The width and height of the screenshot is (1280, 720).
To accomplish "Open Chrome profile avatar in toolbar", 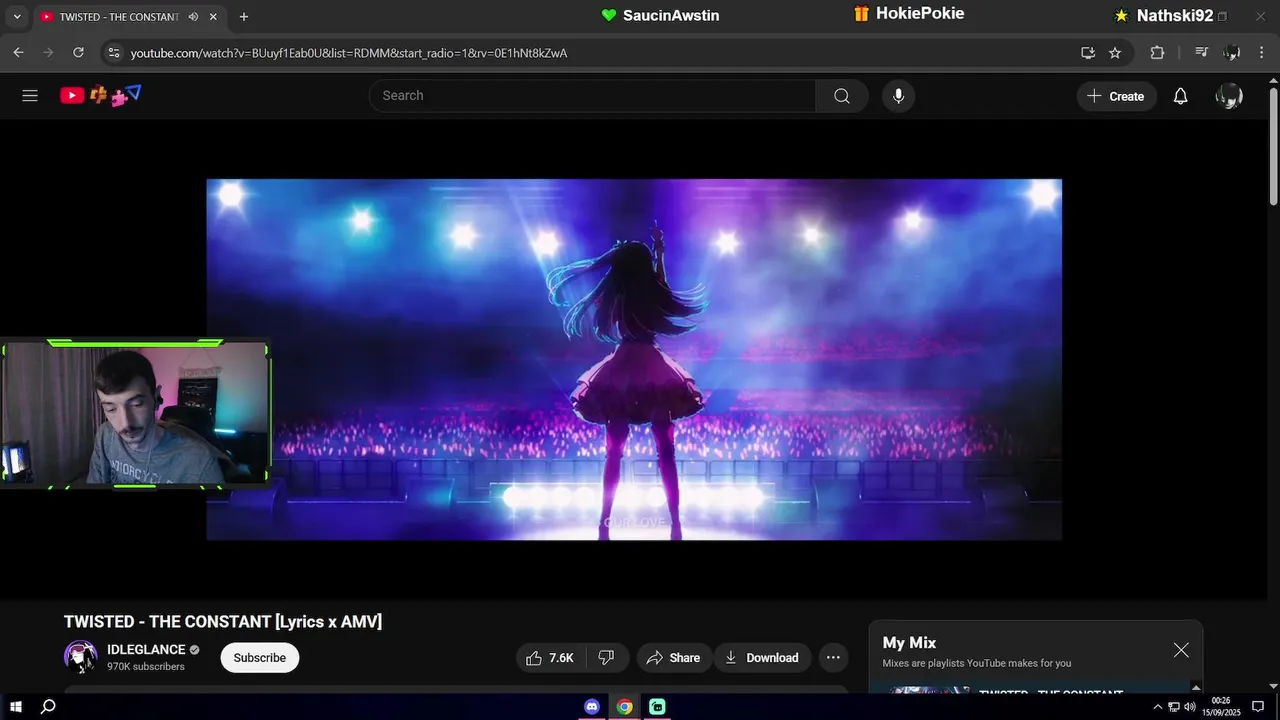I will [x=1232, y=53].
